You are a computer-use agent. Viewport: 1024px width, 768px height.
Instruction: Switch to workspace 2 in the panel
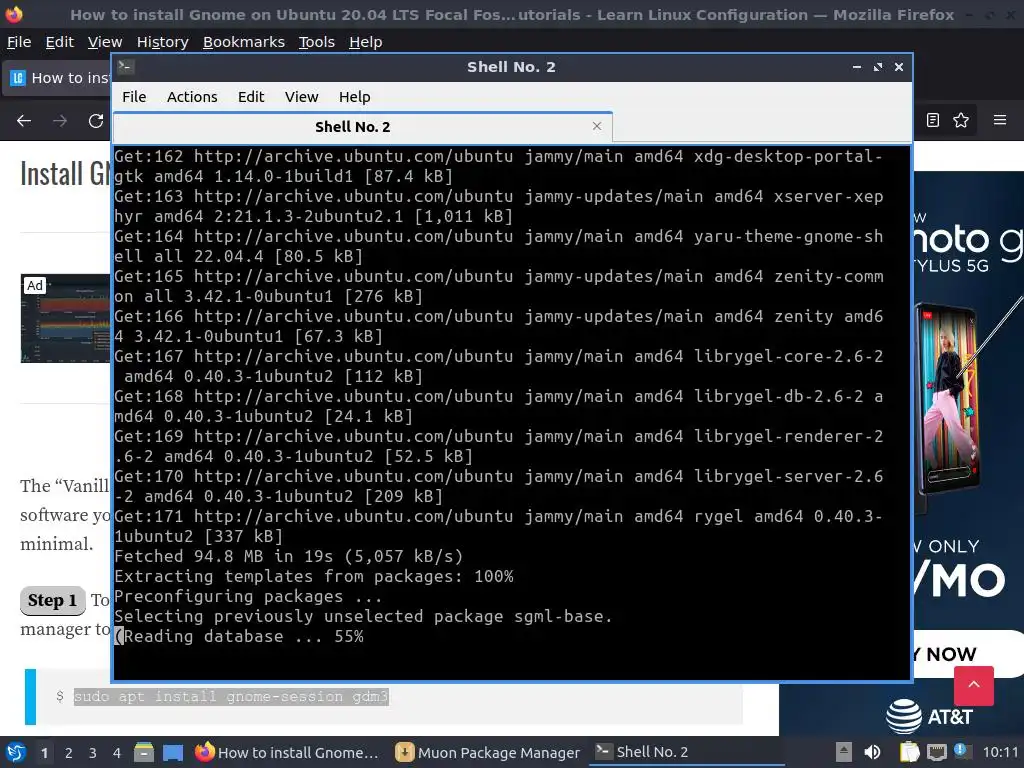point(69,753)
